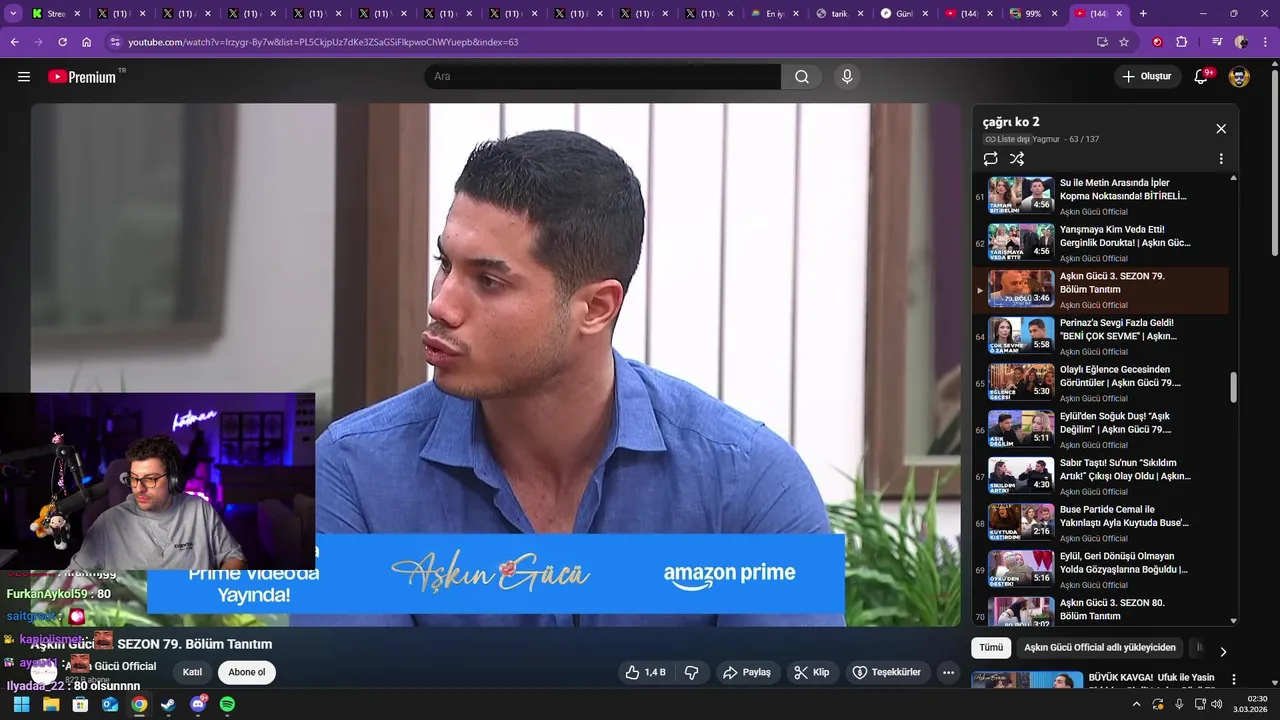This screenshot has height=720, width=1280.
Task: Open Olaylı Eğlence Gecesinden Görüntüler video
Action: (x=1100, y=383)
